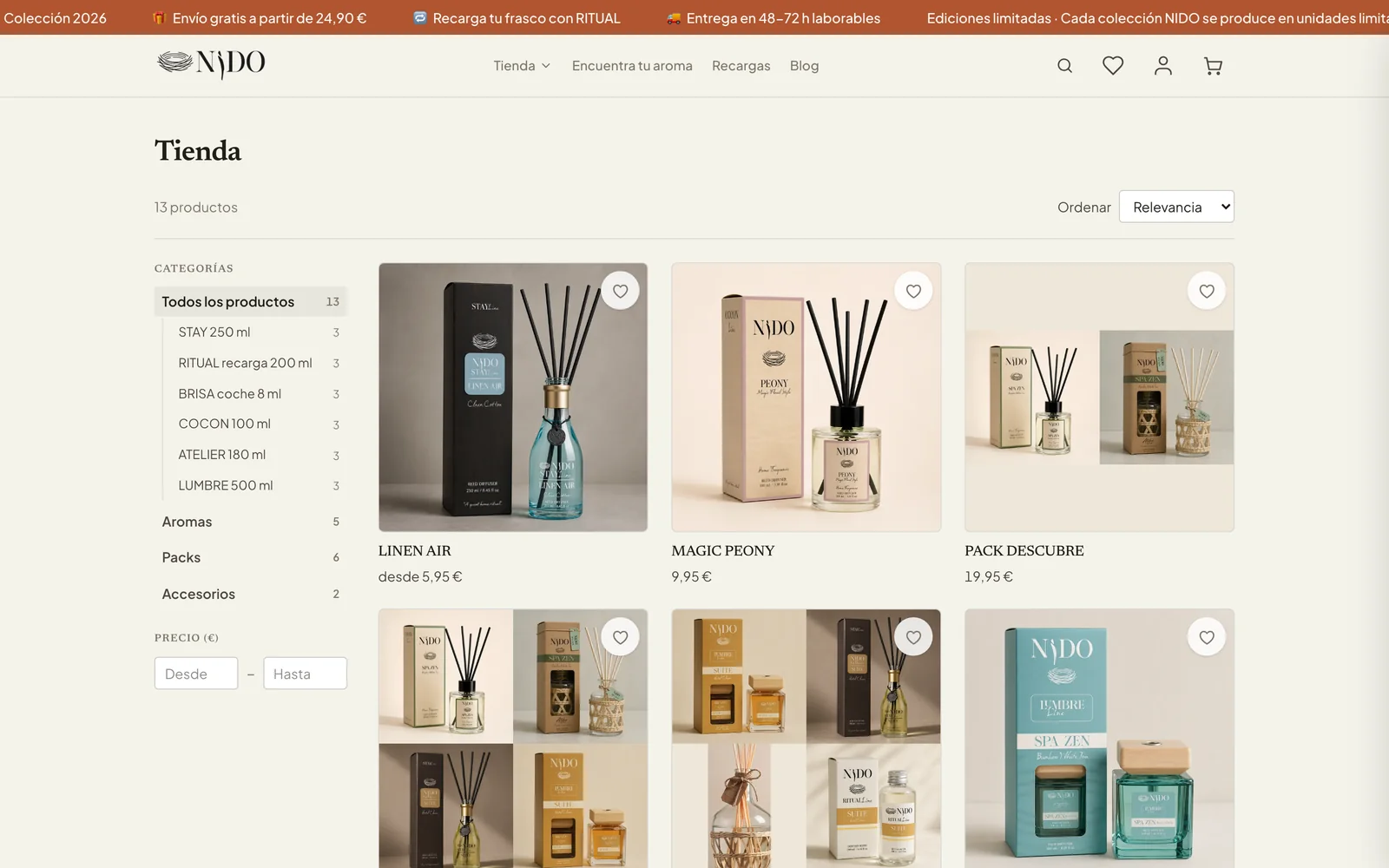The width and height of the screenshot is (1389, 868).
Task: Open the LINEN AIR product image
Action: (x=513, y=398)
